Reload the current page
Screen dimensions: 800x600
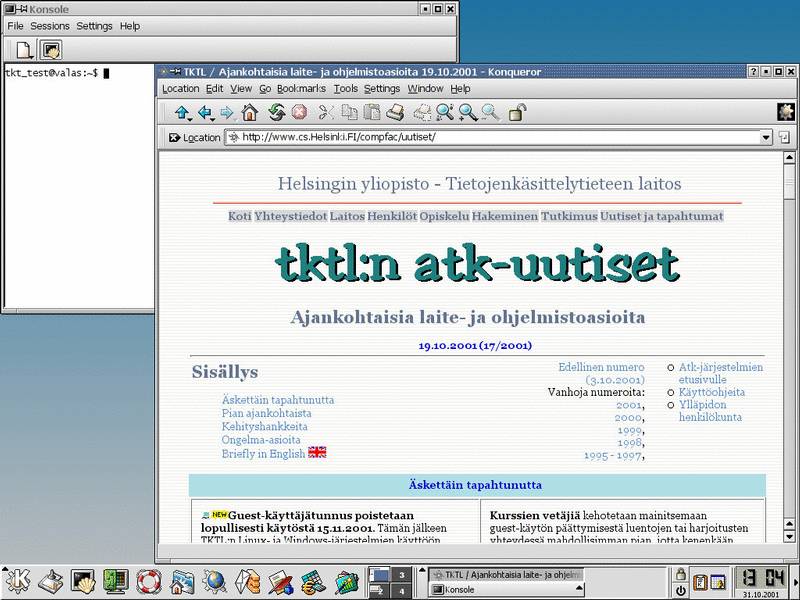pyautogui.click(x=277, y=113)
